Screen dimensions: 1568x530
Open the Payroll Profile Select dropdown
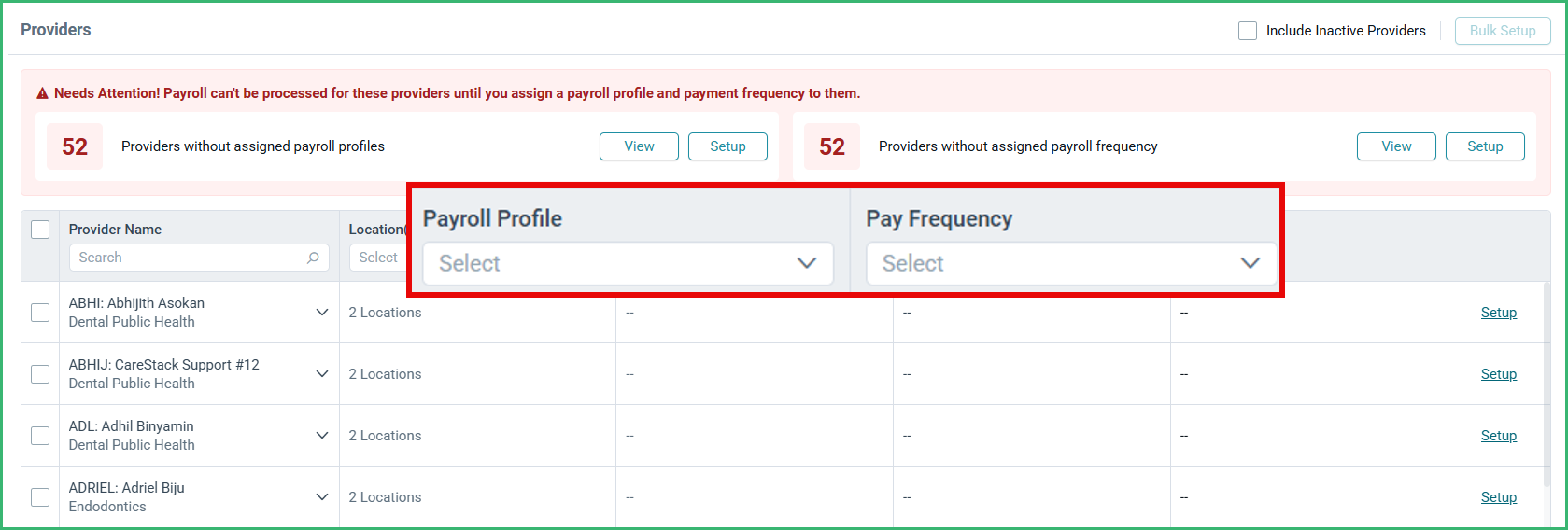coord(628,263)
